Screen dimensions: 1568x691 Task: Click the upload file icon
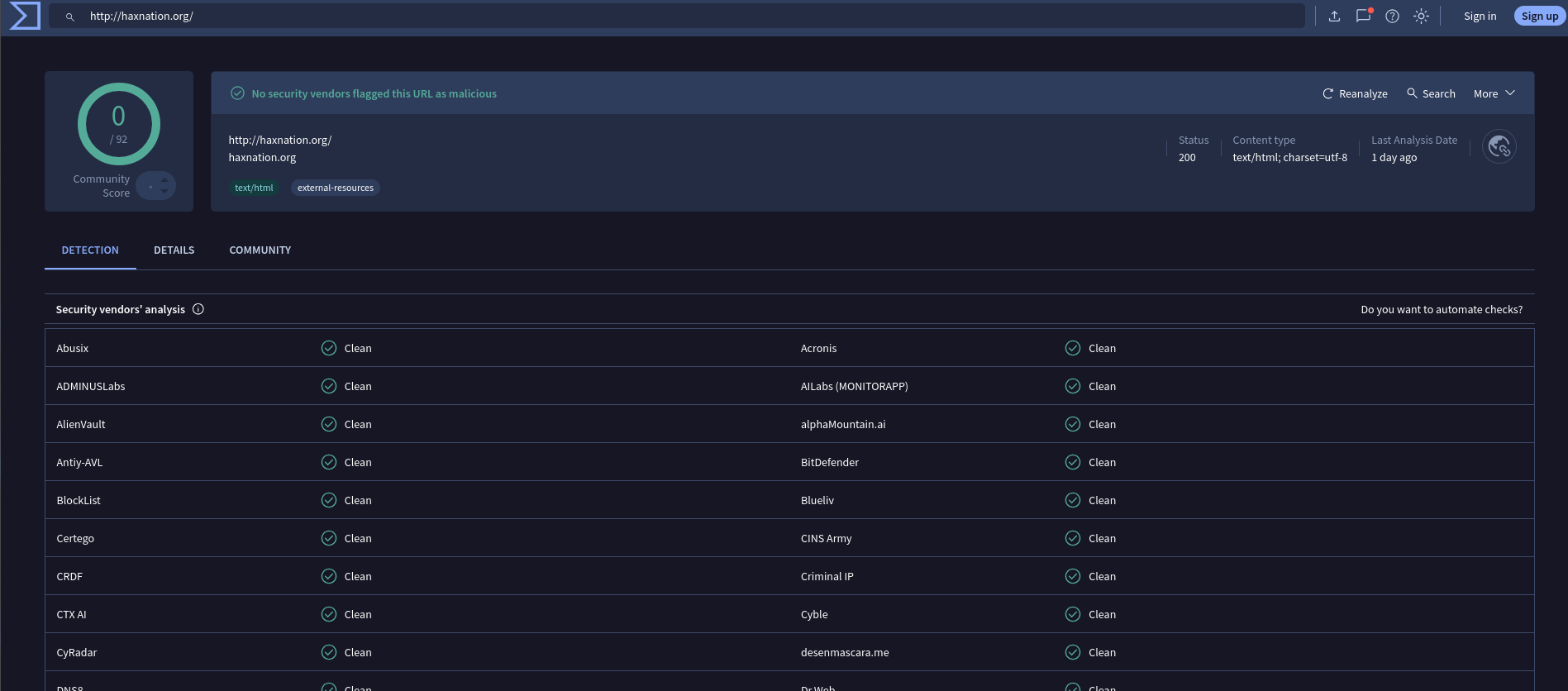pyautogui.click(x=1334, y=16)
